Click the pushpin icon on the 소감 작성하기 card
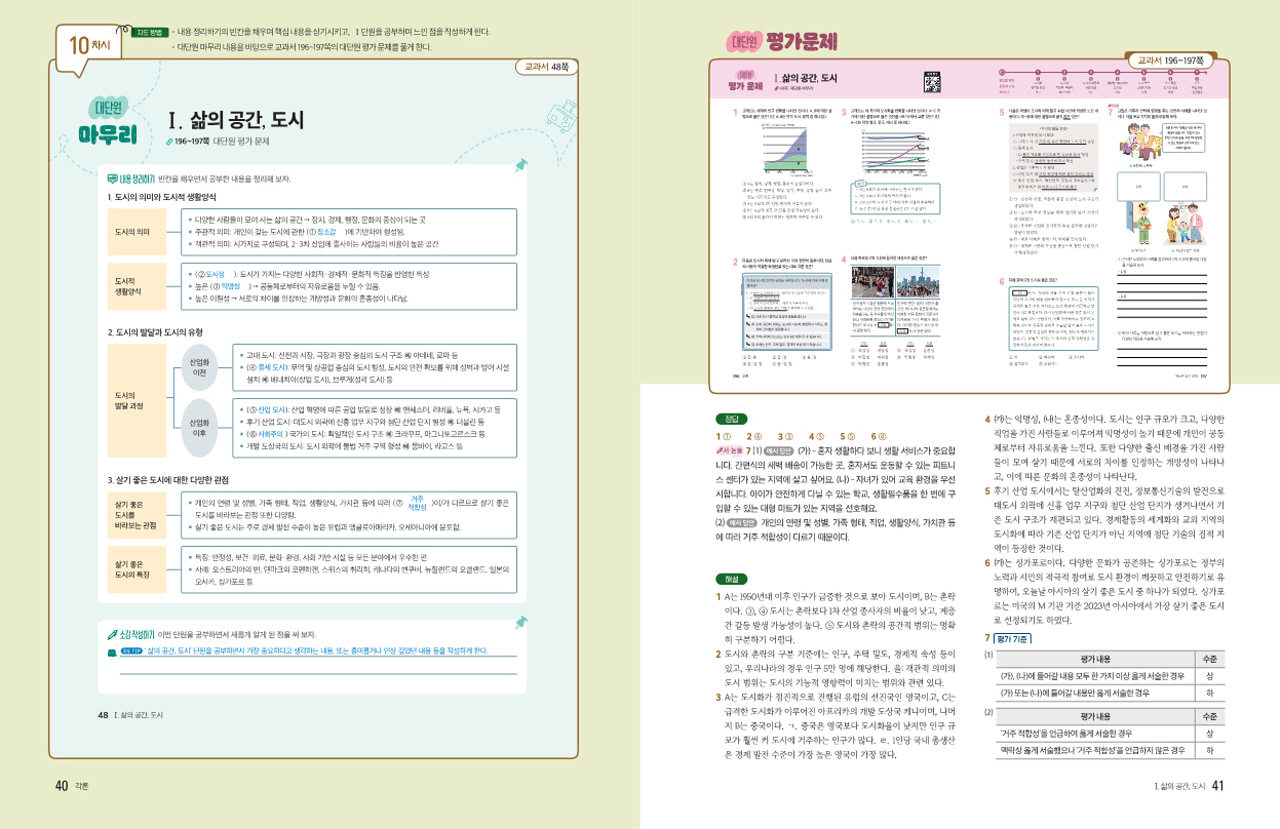Screen dimensions: 1280x829 521,621
